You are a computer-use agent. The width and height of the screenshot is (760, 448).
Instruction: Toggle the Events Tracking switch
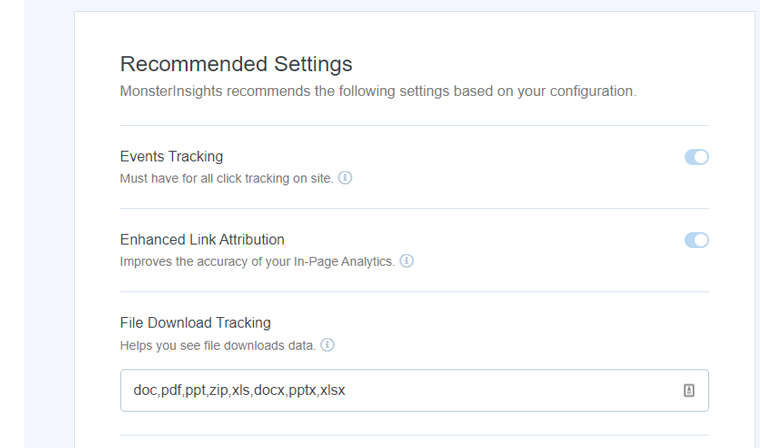tap(697, 157)
